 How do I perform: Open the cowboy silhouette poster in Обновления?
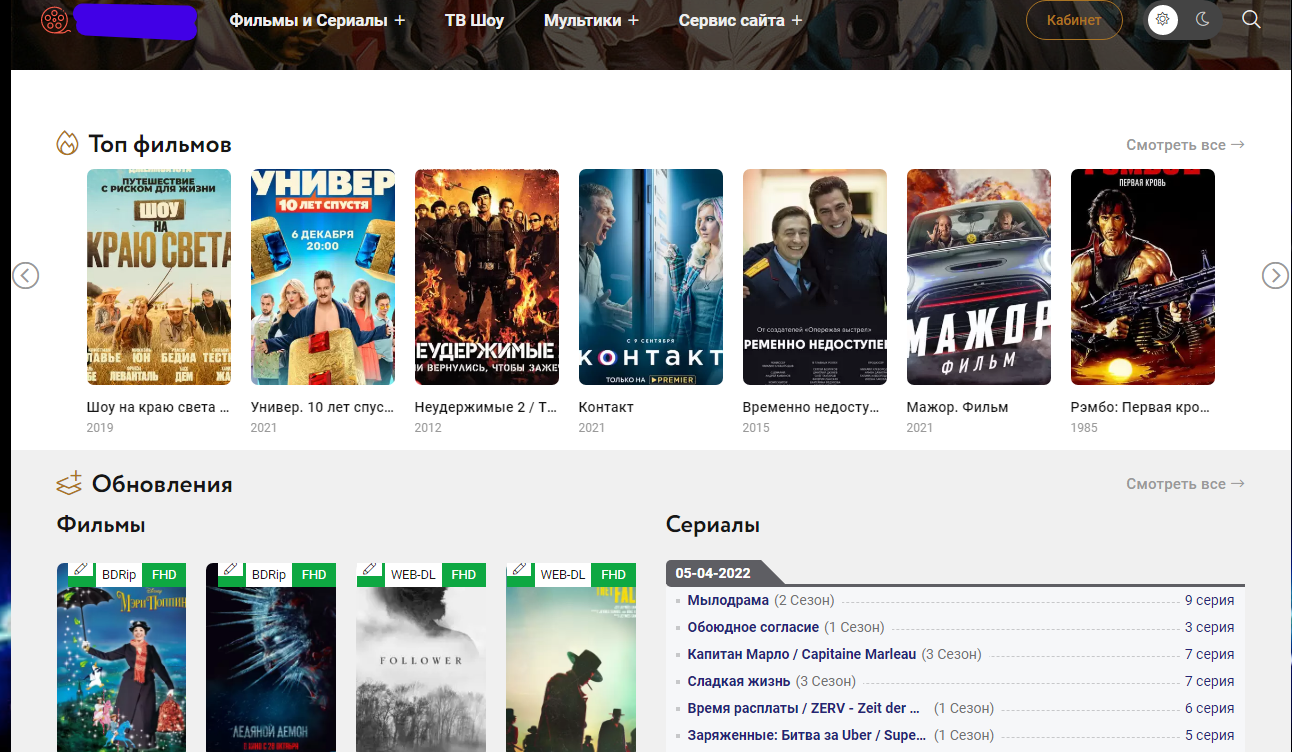coord(571,657)
